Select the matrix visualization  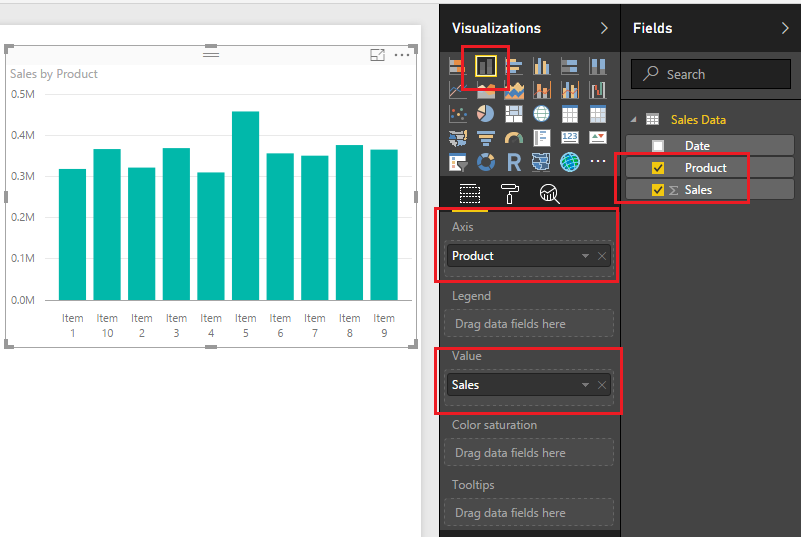click(598, 114)
